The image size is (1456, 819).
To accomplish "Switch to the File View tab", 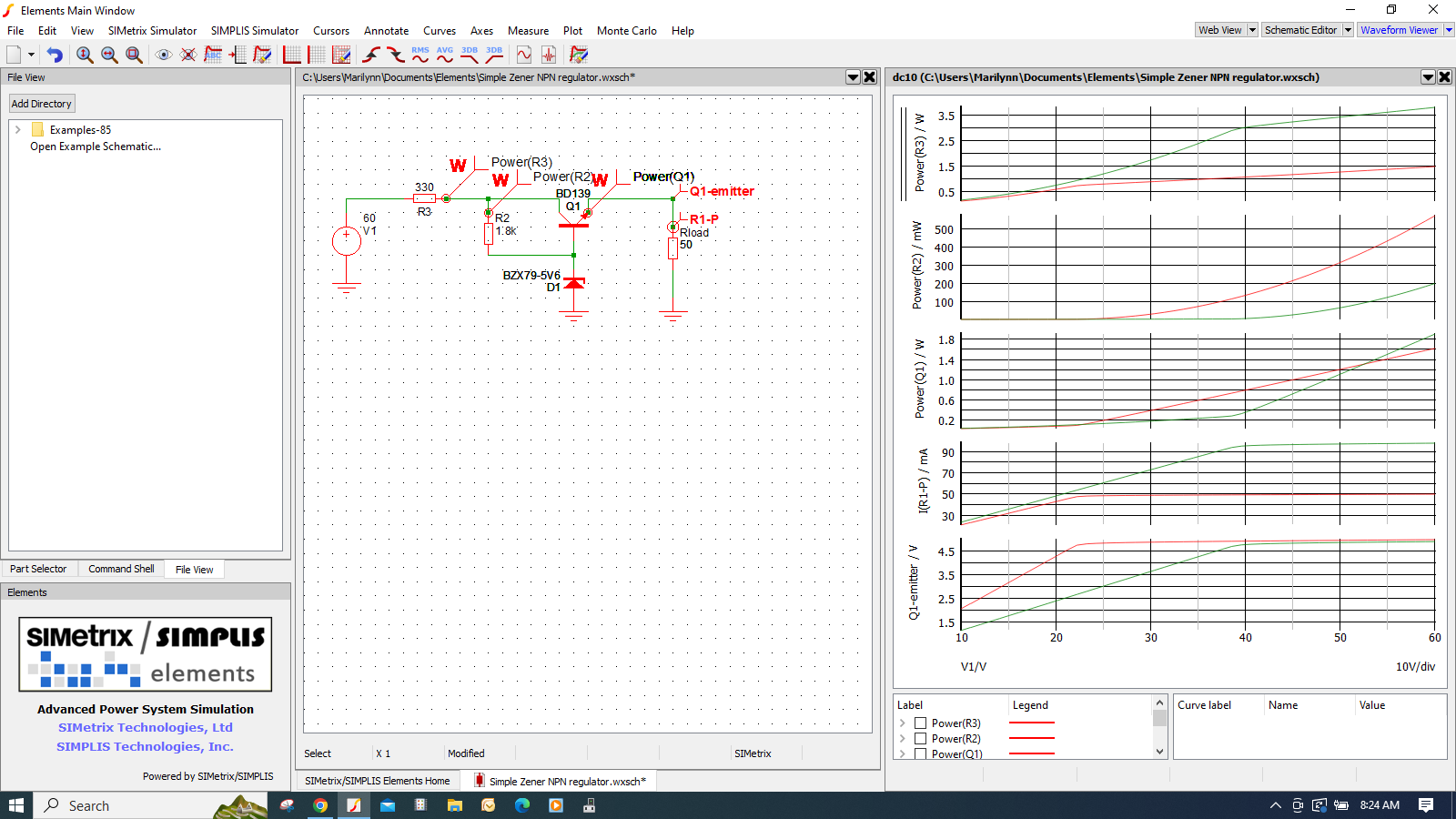I will point(194,570).
